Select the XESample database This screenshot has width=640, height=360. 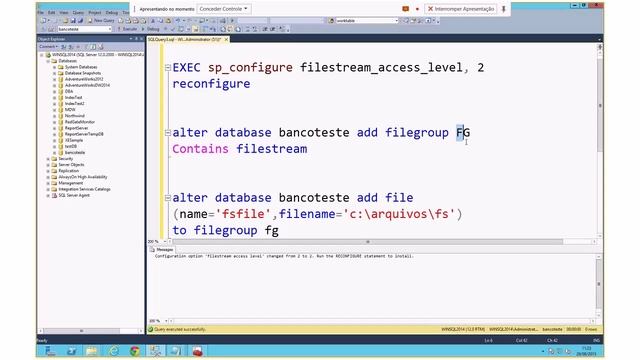tap(74, 140)
